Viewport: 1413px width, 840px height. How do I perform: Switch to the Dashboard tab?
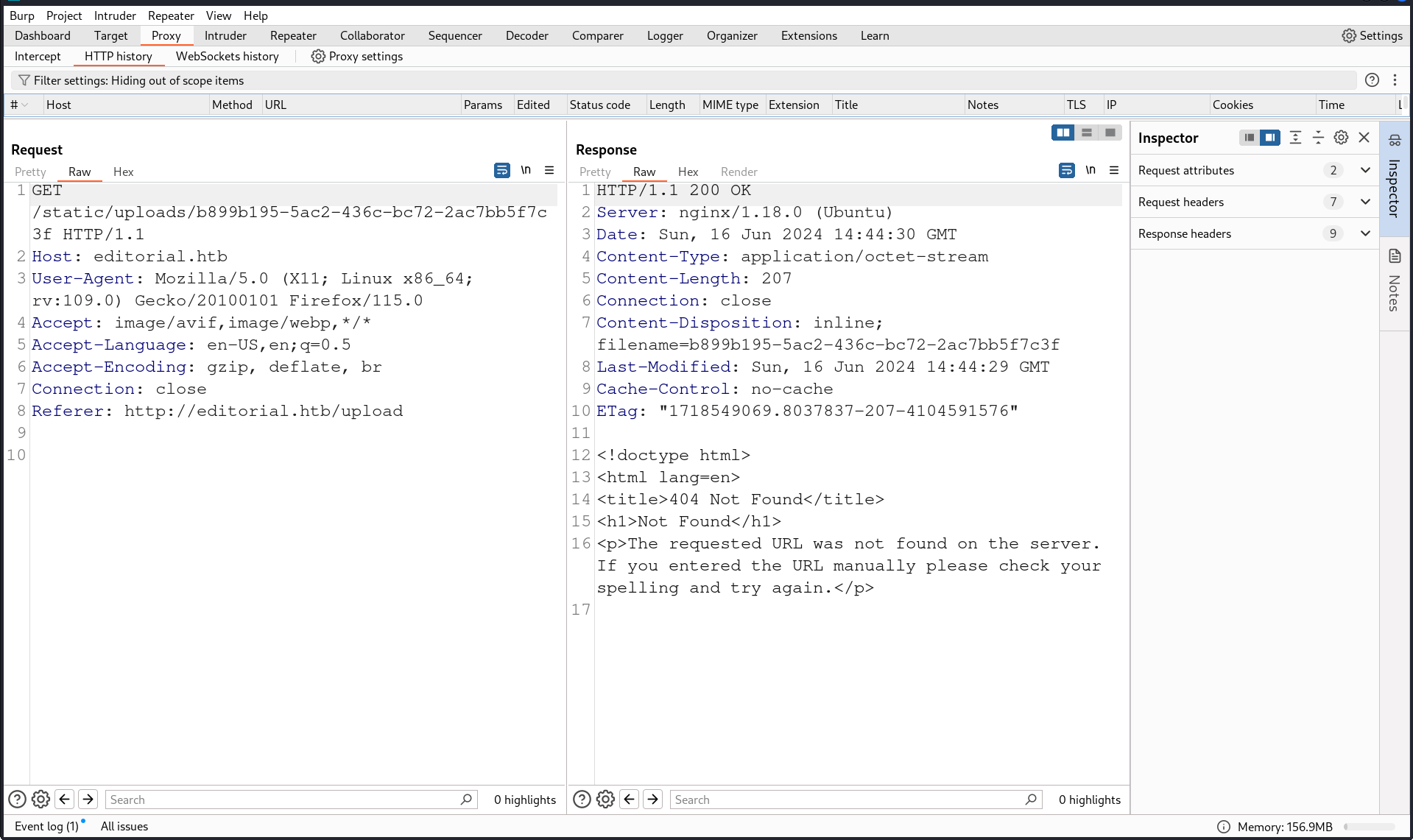click(x=43, y=35)
